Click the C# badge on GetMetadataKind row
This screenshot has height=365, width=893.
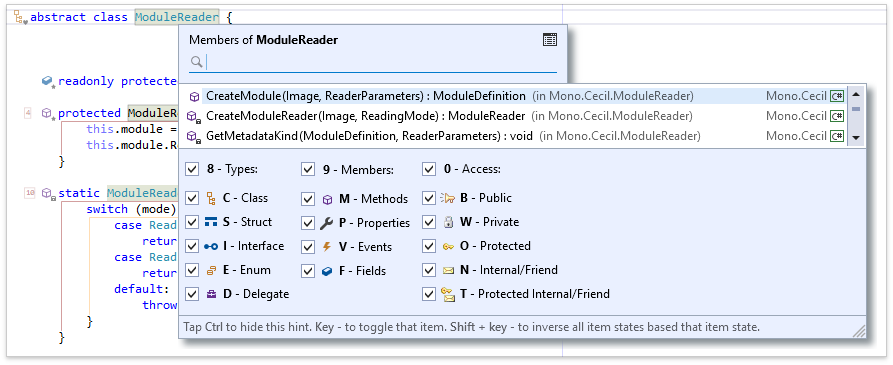click(x=837, y=136)
